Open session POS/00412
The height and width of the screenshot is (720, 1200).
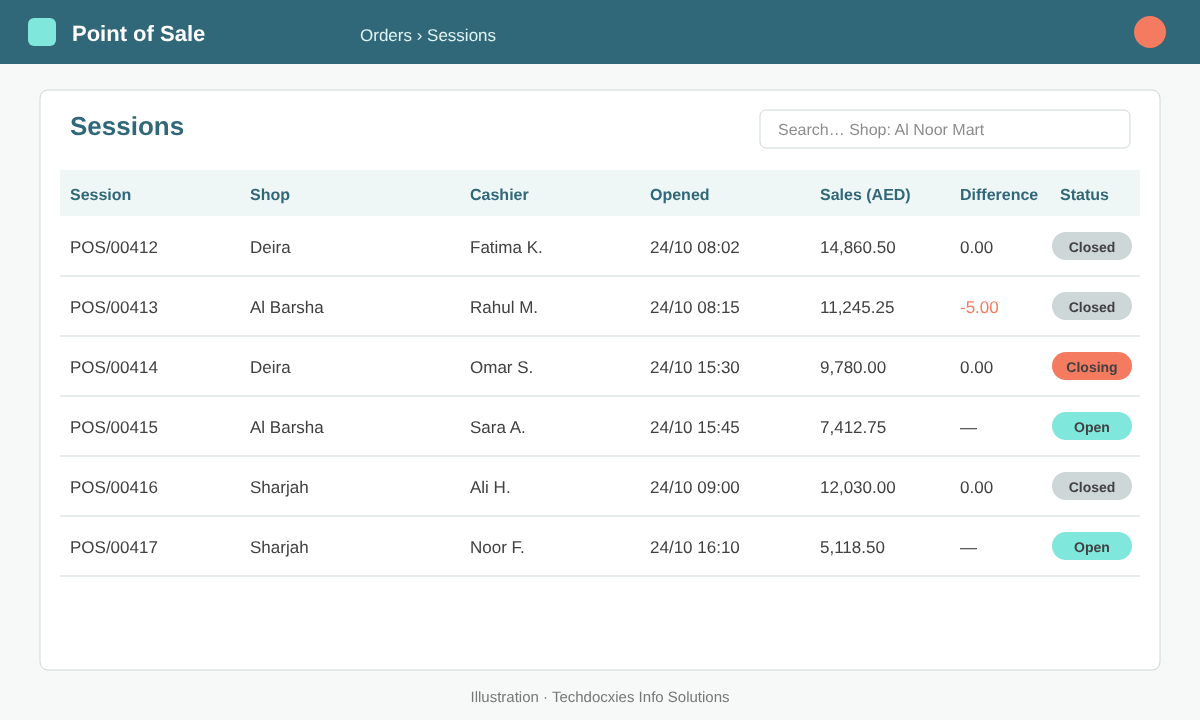(x=114, y=247)
